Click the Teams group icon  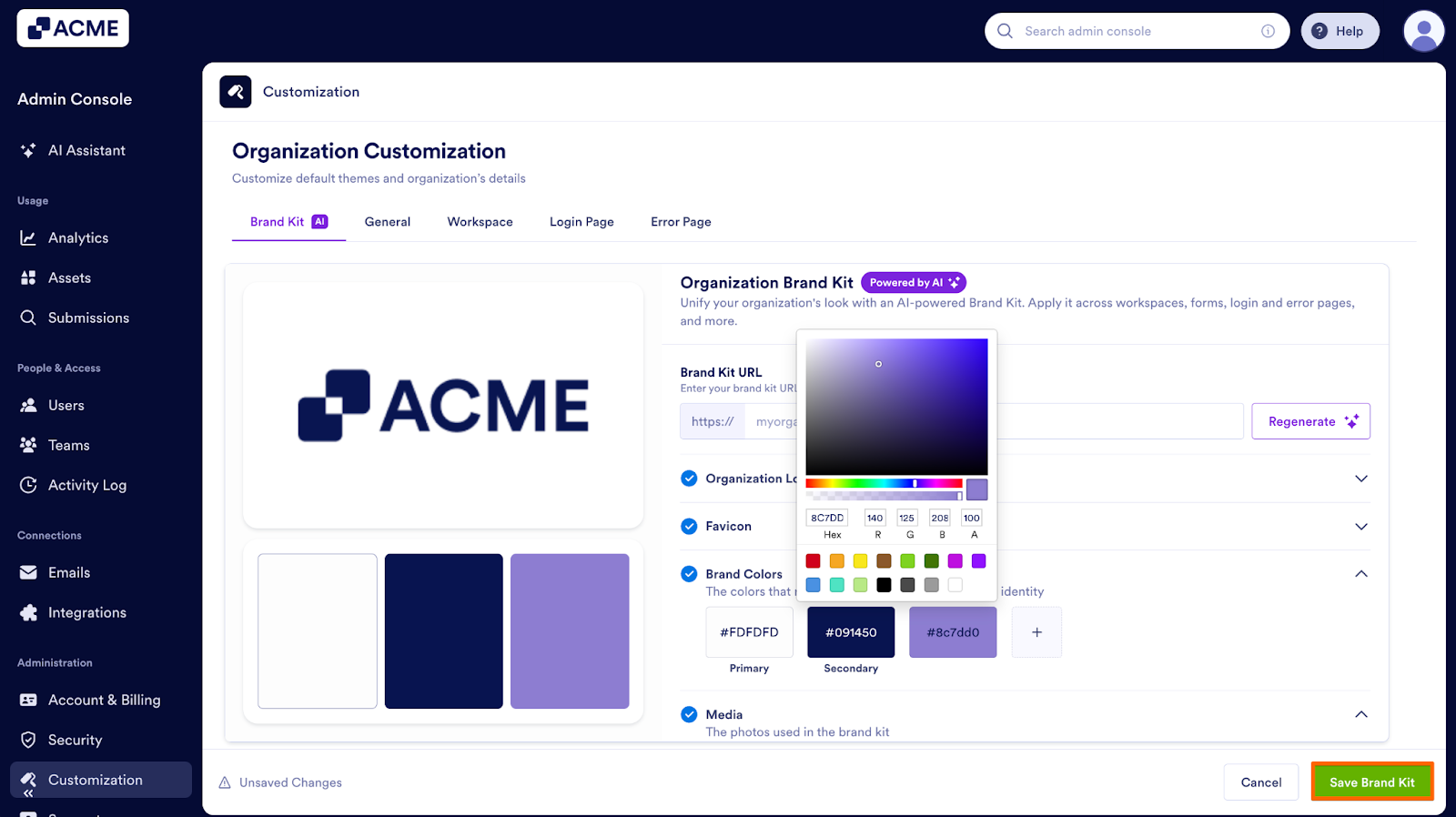point(28,445)
